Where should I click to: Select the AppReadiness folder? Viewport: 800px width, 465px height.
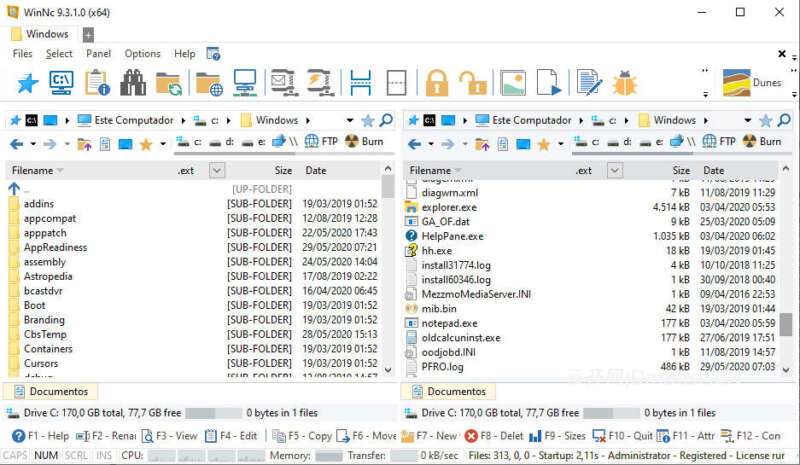pyautogui.click(x=55, y=247)
